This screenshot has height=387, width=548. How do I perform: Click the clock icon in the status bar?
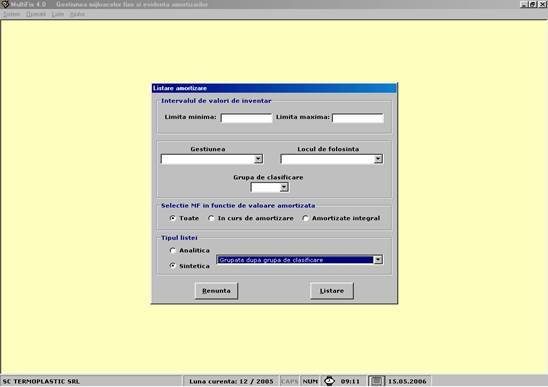coord(329,381)
